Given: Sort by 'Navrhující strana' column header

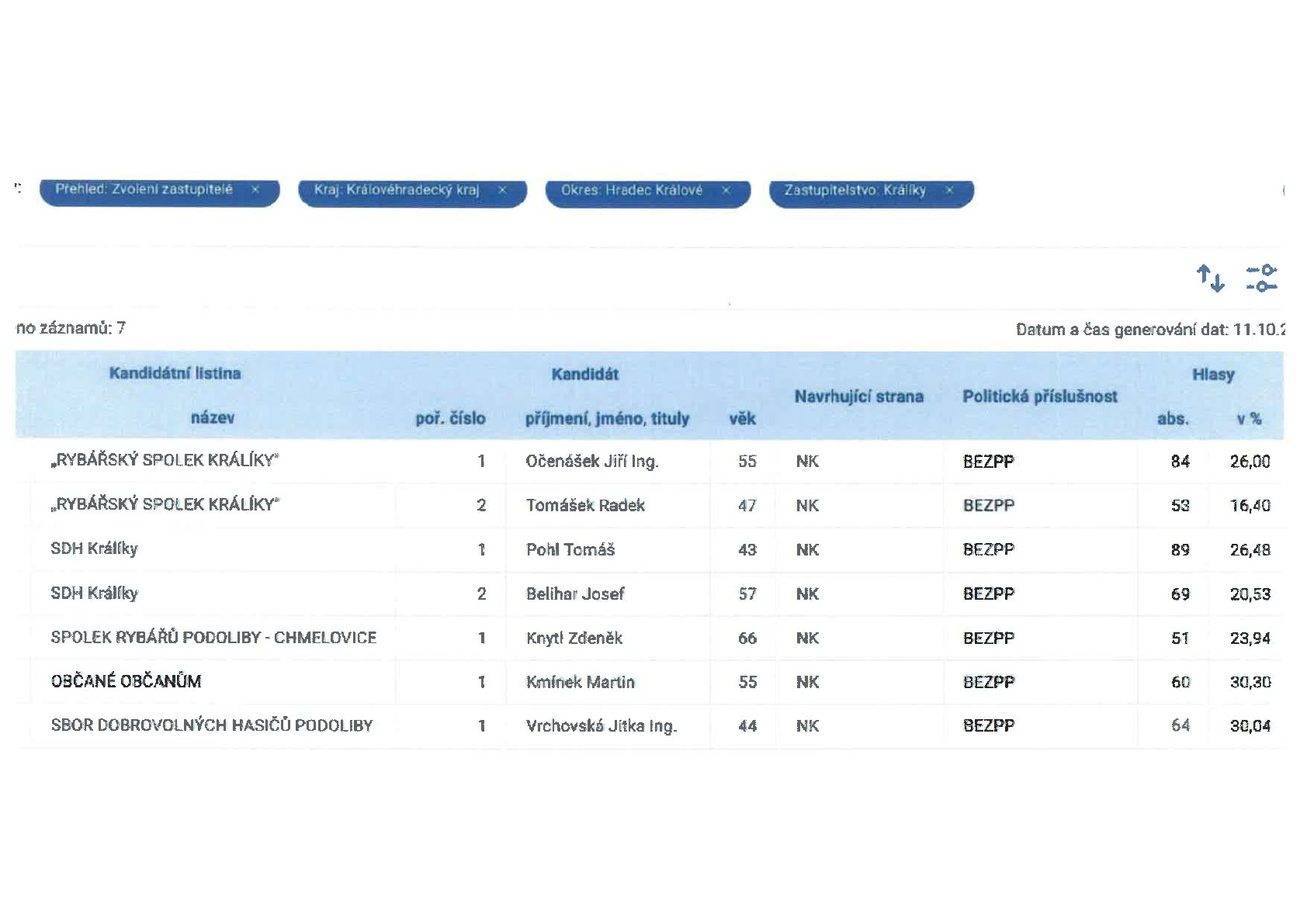Looking at the screenshot, I should [858, 396].
